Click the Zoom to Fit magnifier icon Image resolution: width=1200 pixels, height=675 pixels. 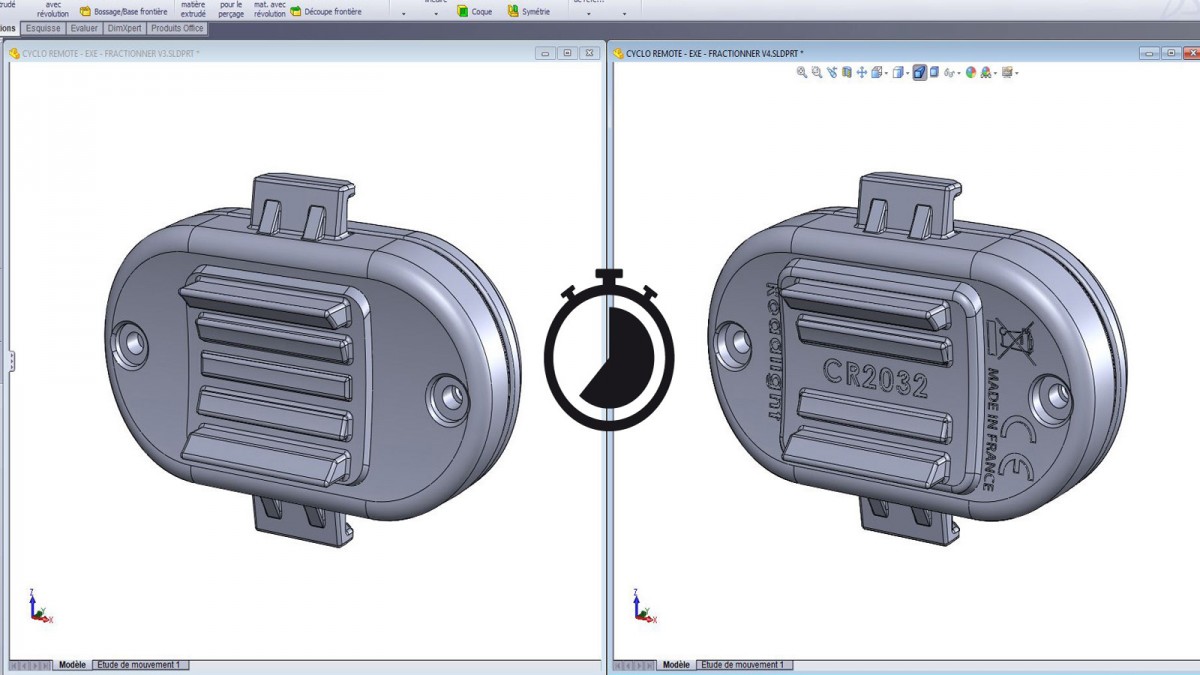click(x=802, y=73)
